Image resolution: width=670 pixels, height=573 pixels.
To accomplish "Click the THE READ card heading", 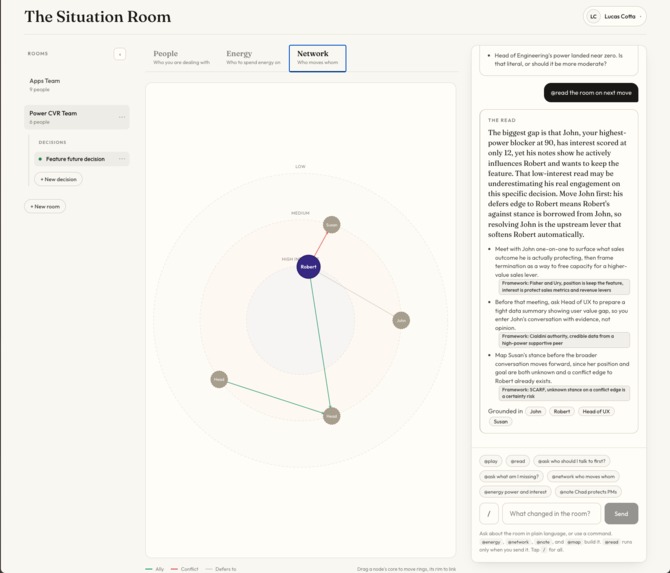I will pos(502,120).
